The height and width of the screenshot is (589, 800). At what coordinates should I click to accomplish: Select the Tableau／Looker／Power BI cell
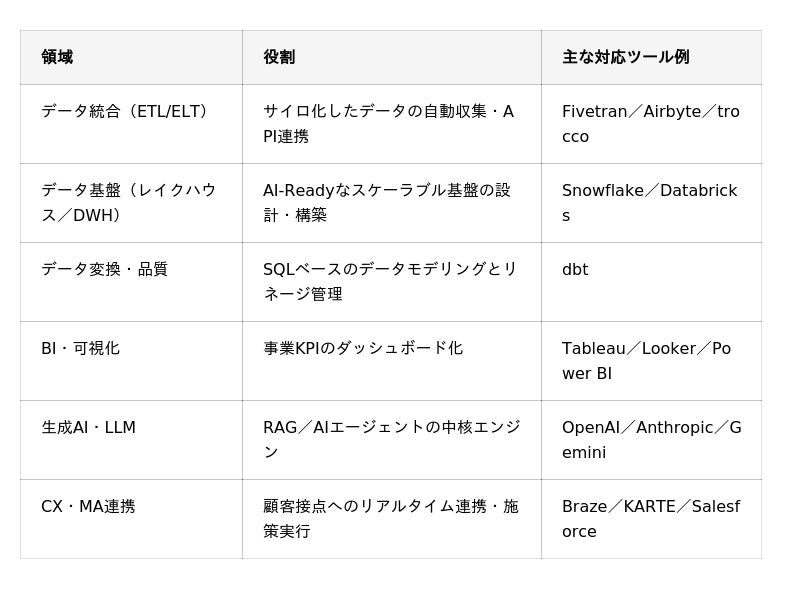pos(652,361)
